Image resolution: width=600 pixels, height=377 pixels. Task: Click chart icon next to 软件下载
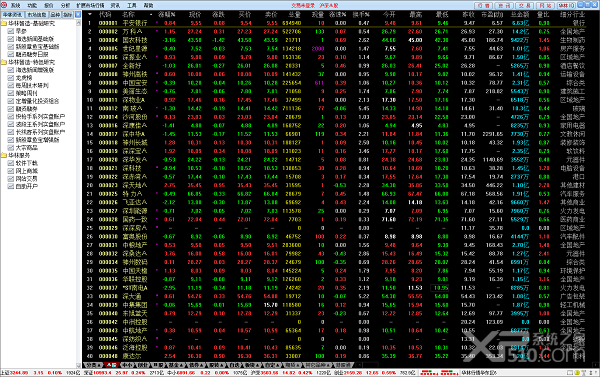(x=11, y=163)
